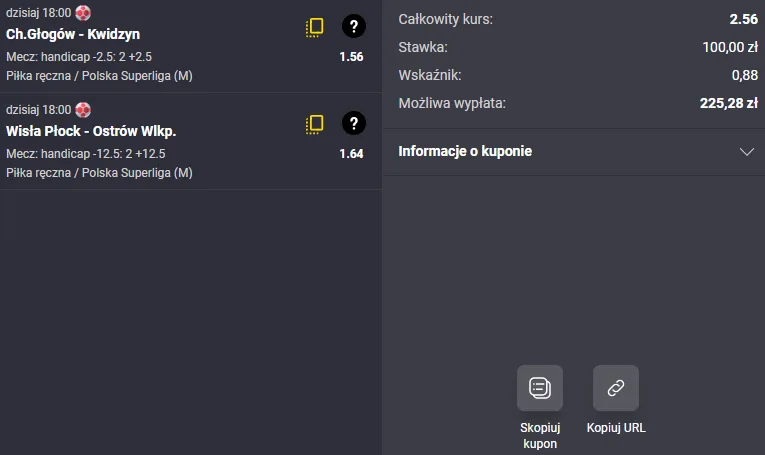Click the handball icon beside the Ch.Głogów match time
Viewport: 765px width, 455px height.
coord(83,13)
